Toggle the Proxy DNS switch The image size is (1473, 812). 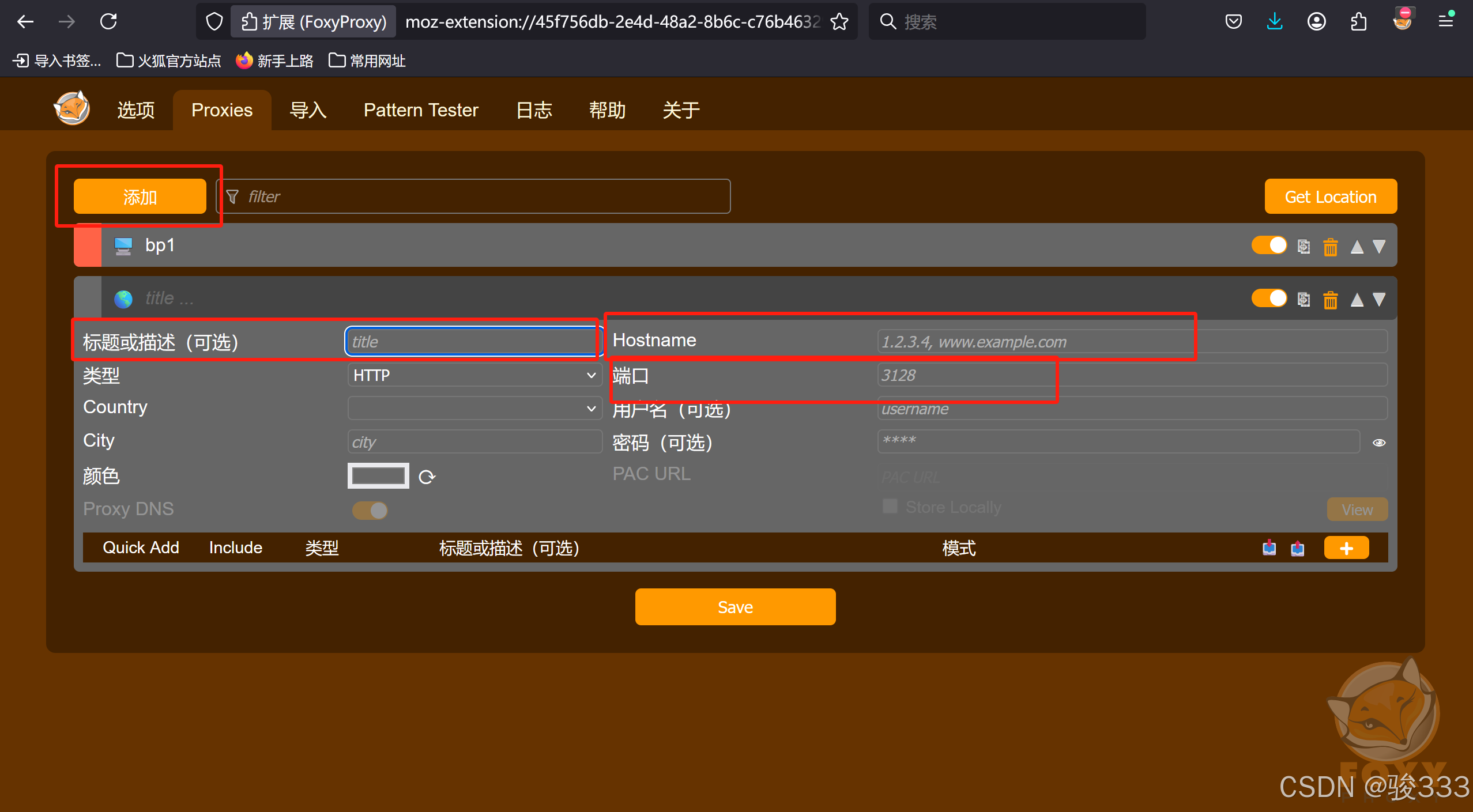tap(370, 511)
